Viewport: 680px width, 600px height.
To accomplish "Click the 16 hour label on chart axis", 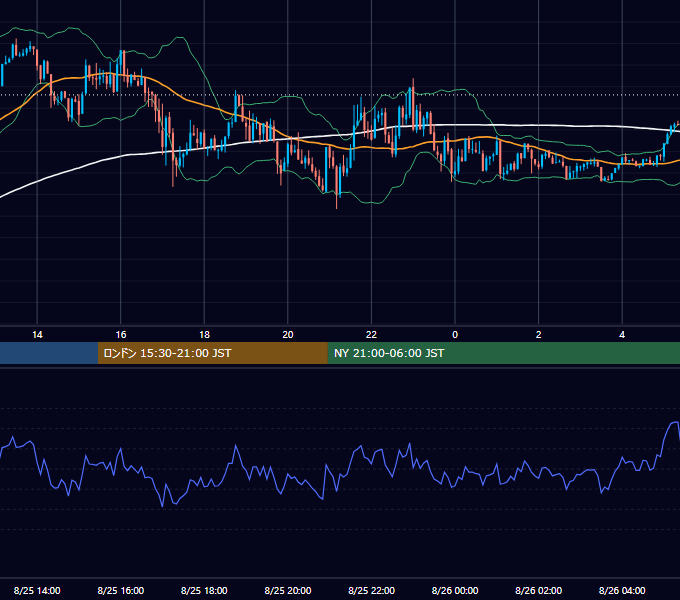I will click(121, 335).
